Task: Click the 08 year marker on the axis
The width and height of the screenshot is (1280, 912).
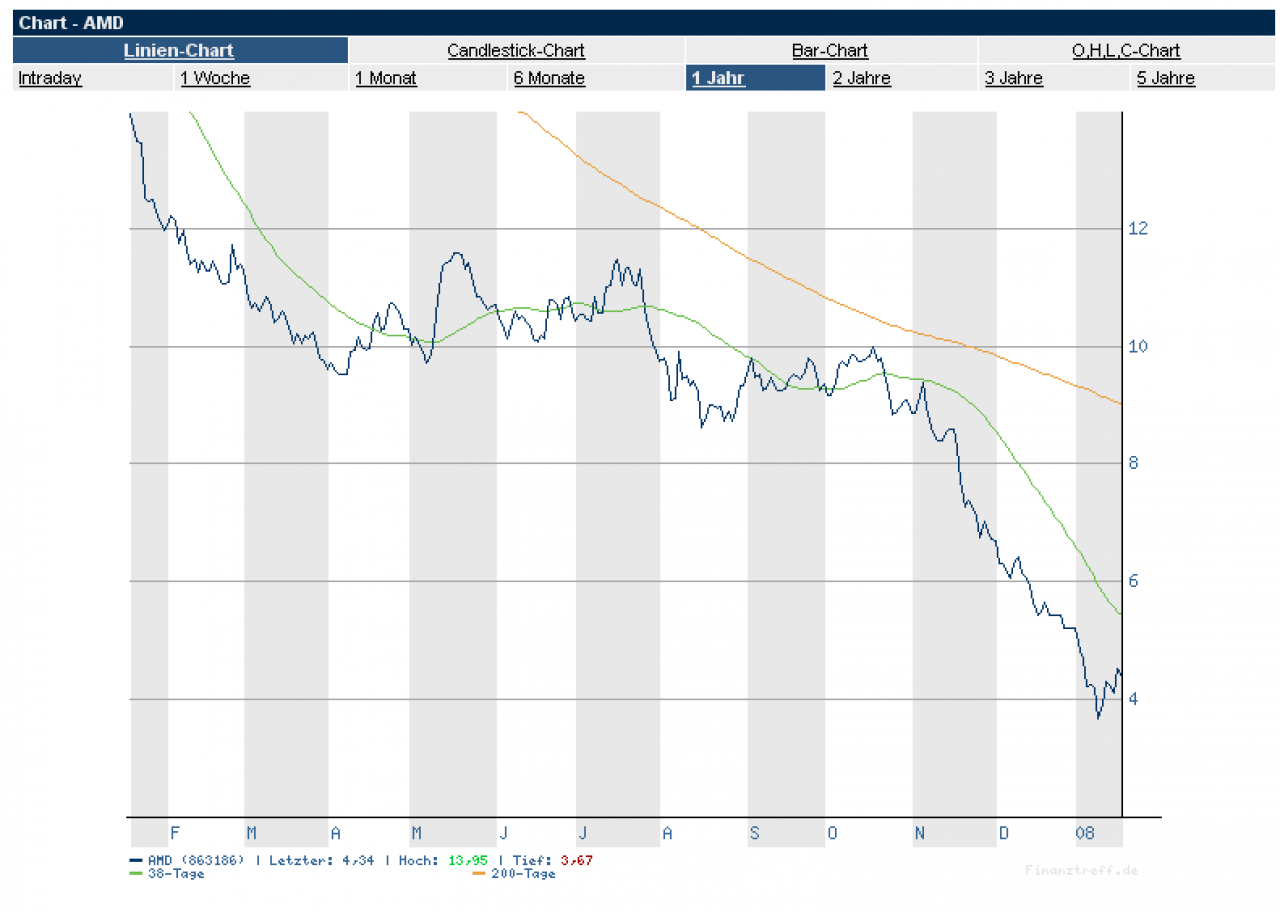Action: pyautogui.click(x=1084, y=833)
